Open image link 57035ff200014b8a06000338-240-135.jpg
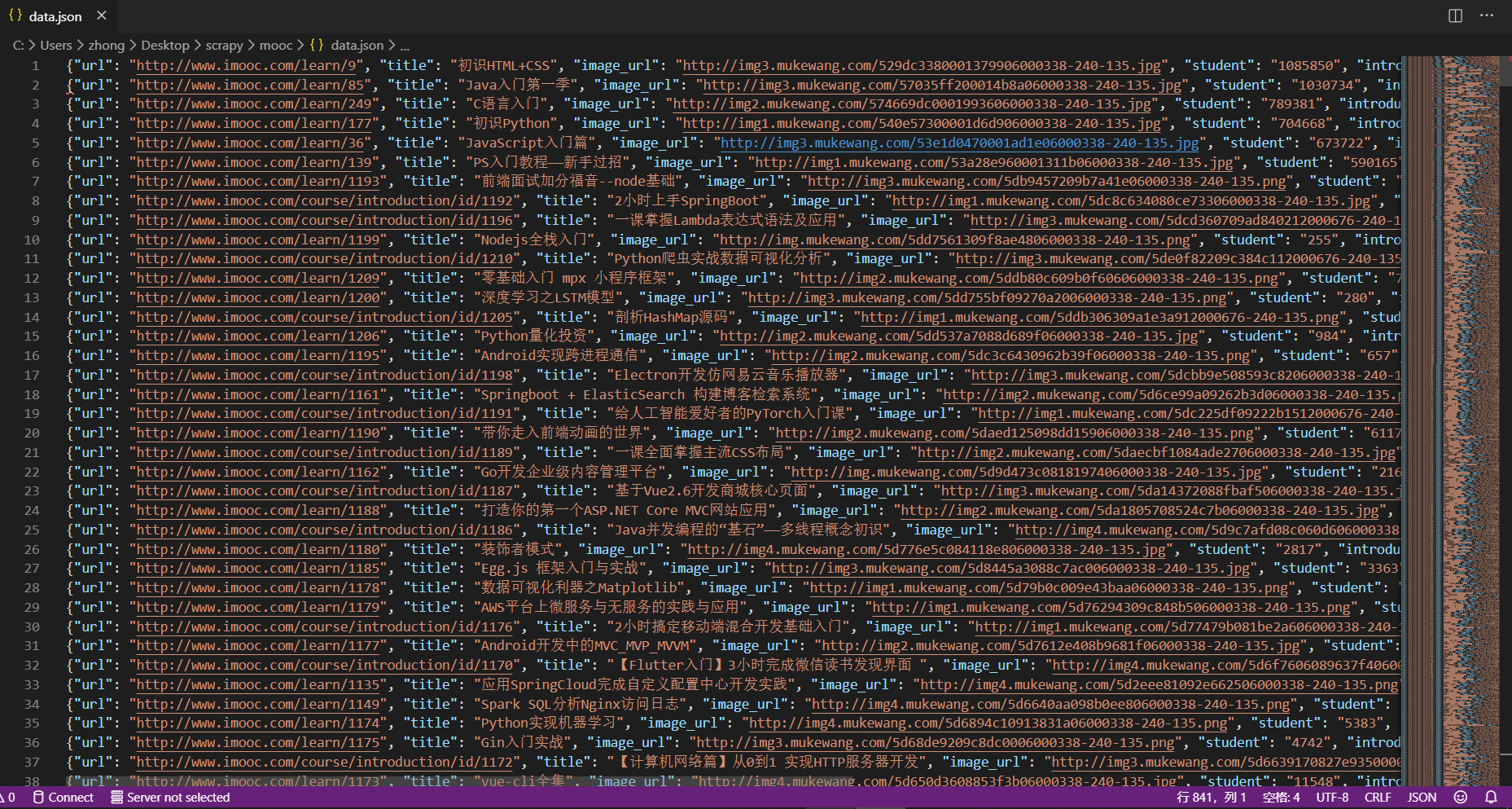 pyautogui.click(x=942, y=85)
